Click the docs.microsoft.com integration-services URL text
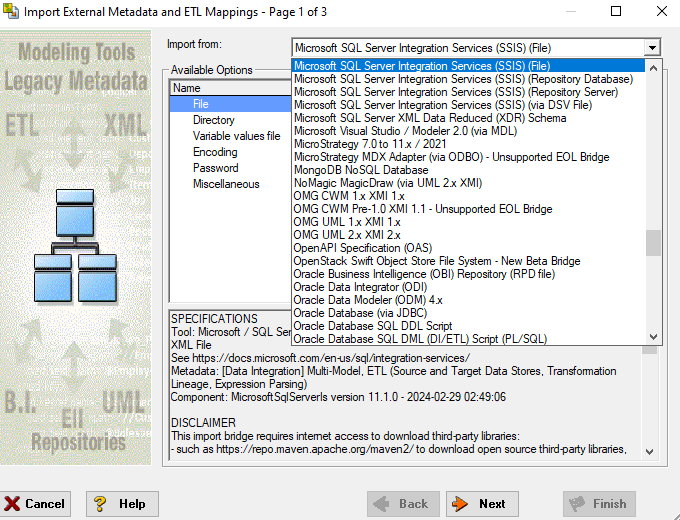Image resolution: width=680 pixels, height=520 pixels. coord(331,358)
